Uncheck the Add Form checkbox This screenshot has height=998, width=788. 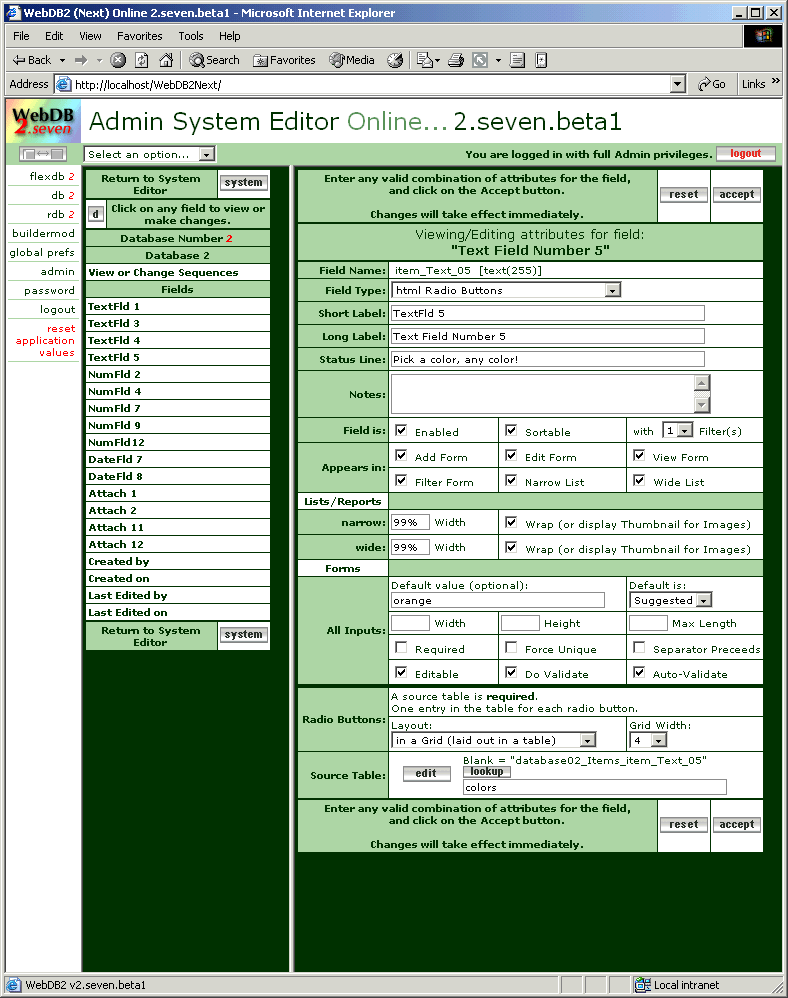[x=401, y=455]
